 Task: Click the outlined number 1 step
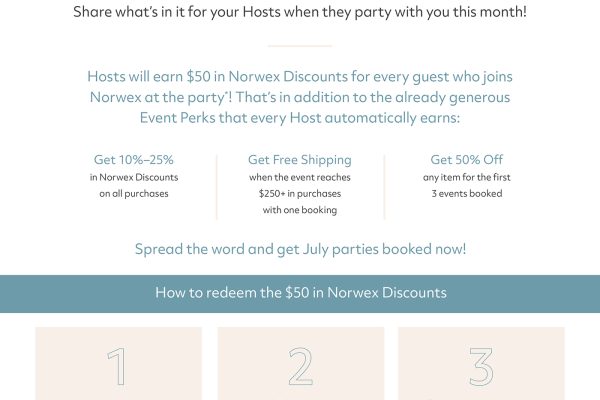118,367
